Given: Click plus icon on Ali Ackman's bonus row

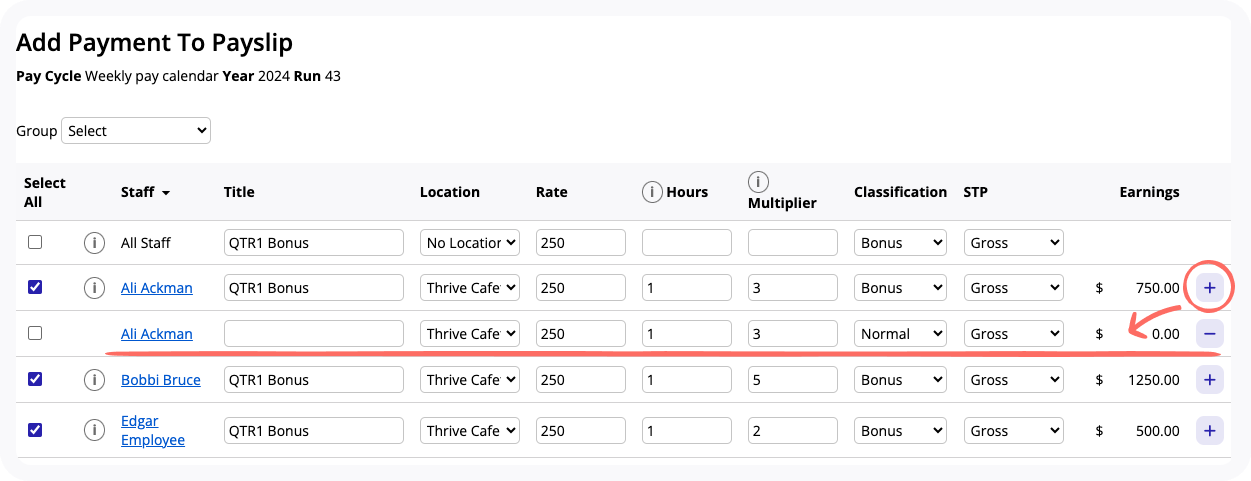Looking at the screenshot, I should [1209, 288].
